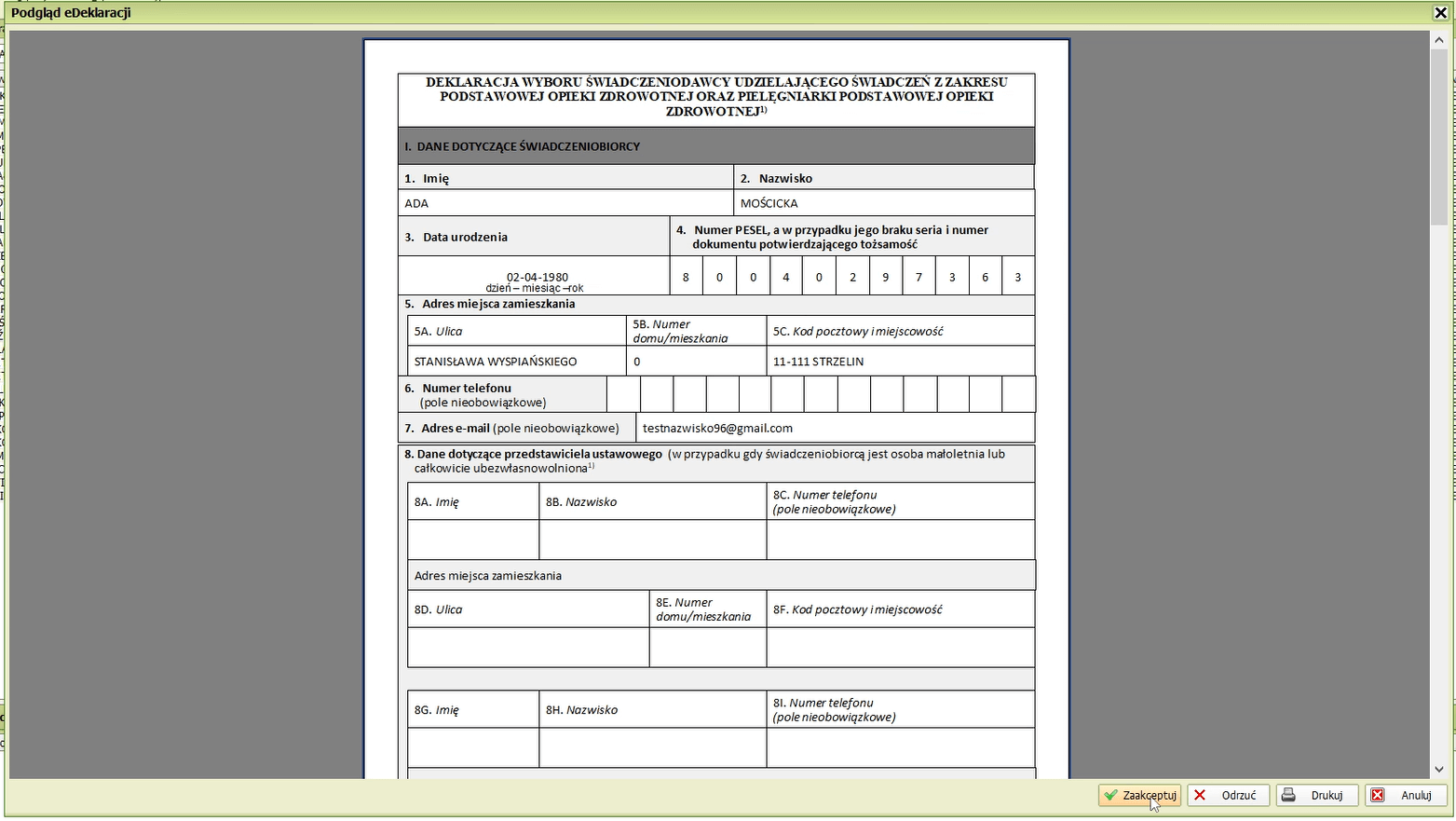
Task: Click the surname value MOŚCICKA
Action: [769, 203]
